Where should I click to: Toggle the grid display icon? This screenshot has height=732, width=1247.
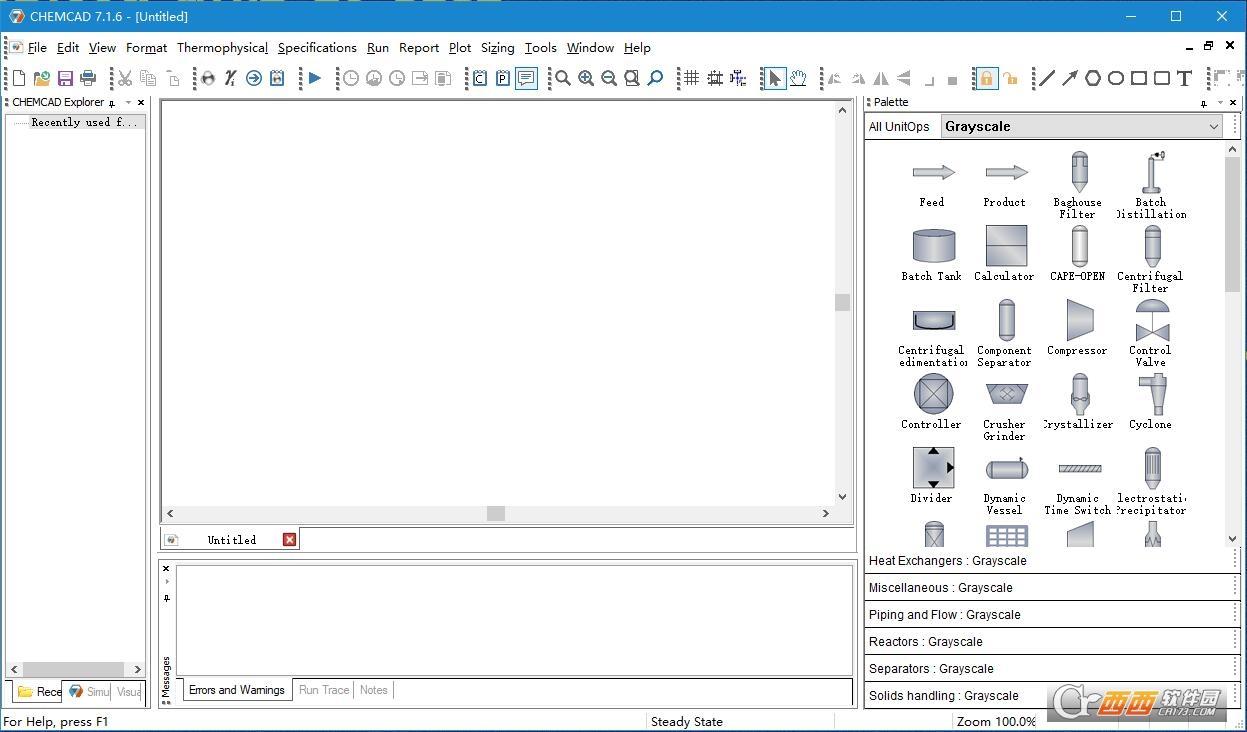[x=691, y=78]
